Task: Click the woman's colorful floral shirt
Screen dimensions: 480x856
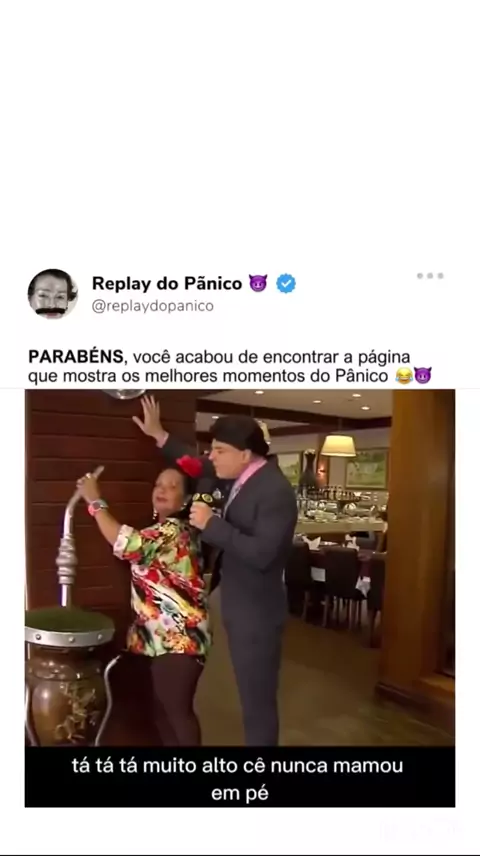Action: pos(165,587)
